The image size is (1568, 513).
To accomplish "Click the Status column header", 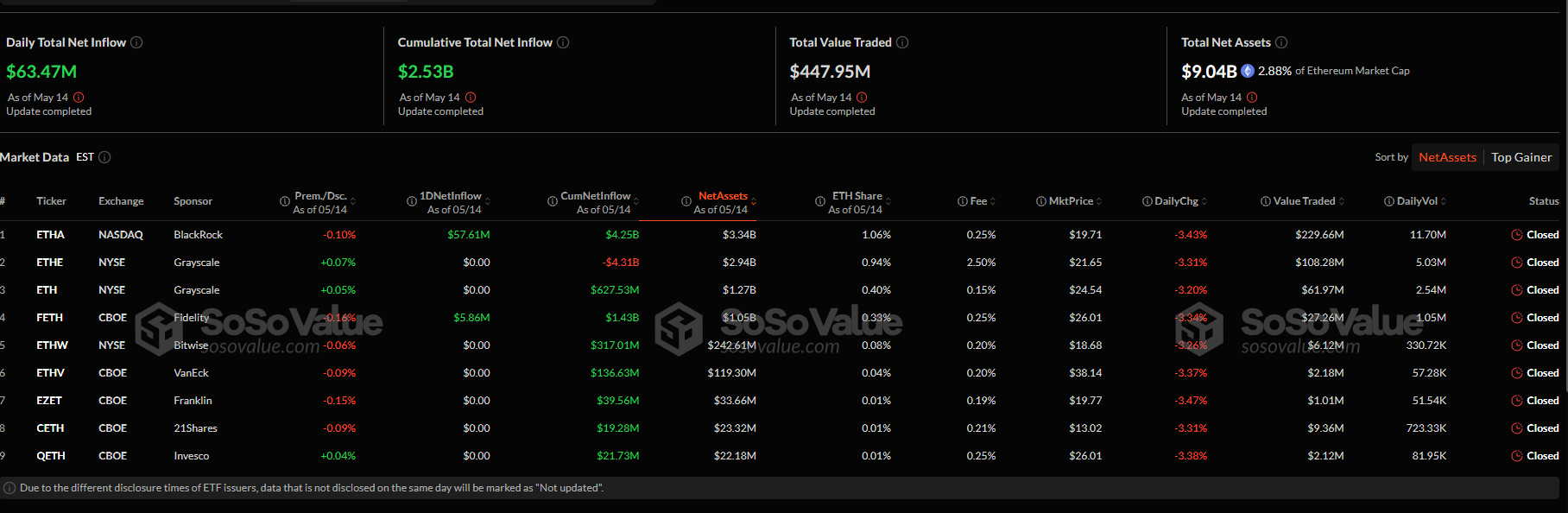I will click(x=1544, y=201).
